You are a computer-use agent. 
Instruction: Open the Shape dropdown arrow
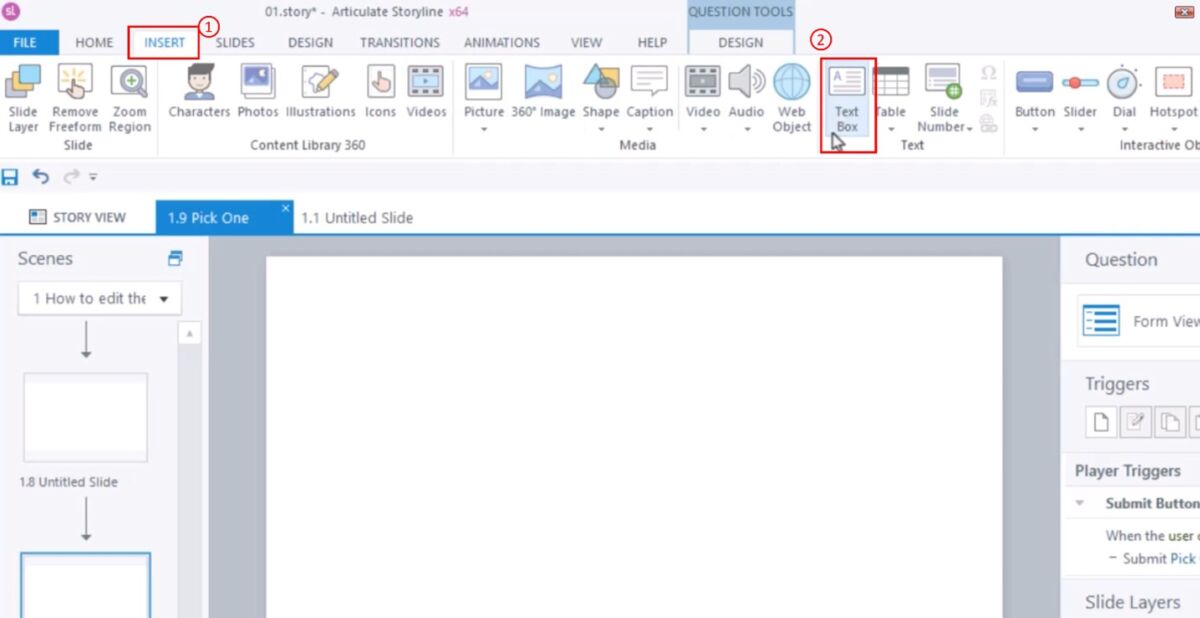tap(601, 128)
